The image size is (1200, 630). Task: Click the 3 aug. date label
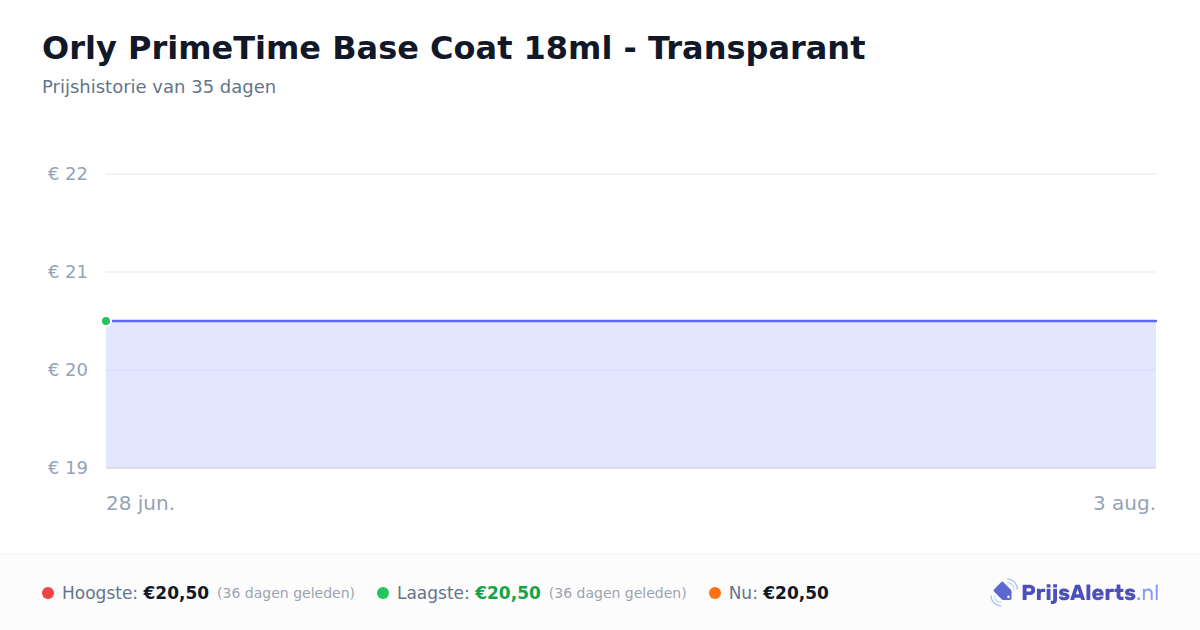1124,503
